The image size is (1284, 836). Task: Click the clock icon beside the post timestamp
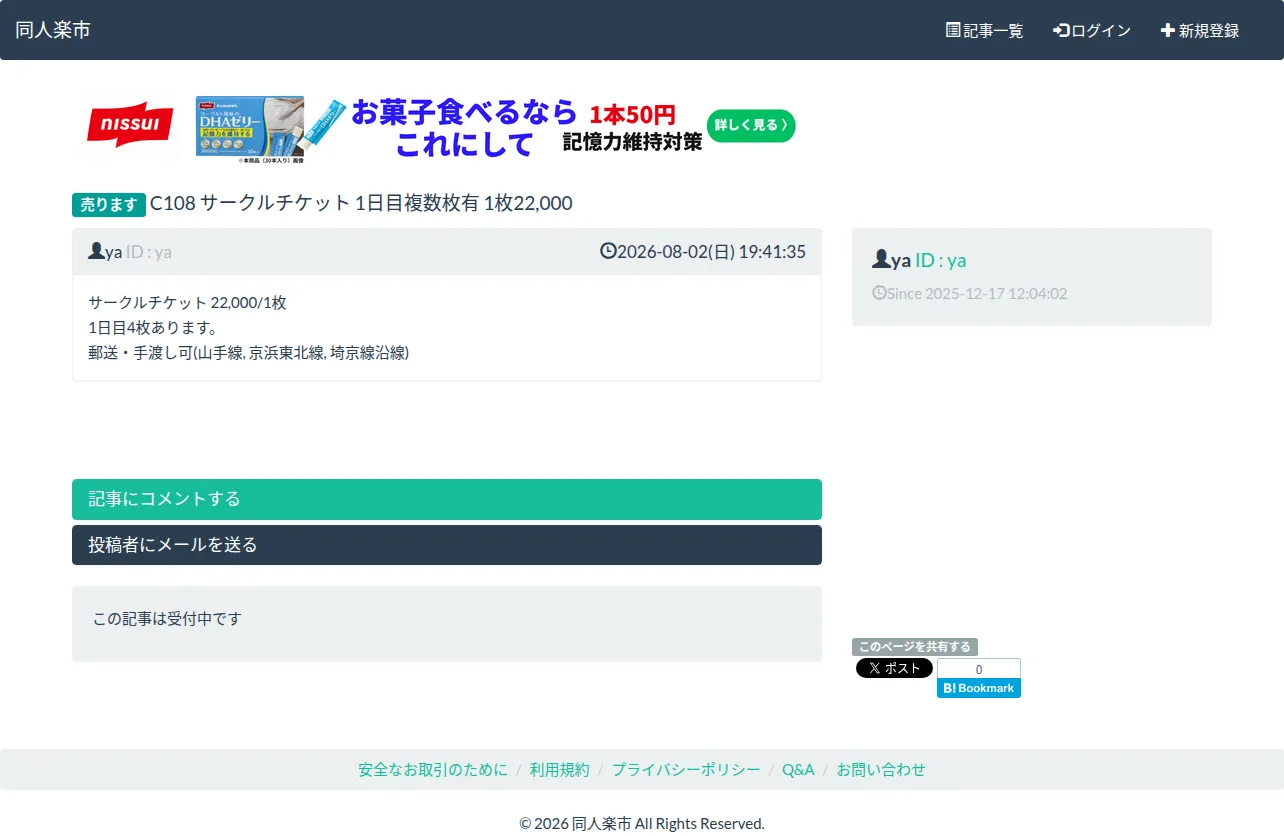[608, 251]
